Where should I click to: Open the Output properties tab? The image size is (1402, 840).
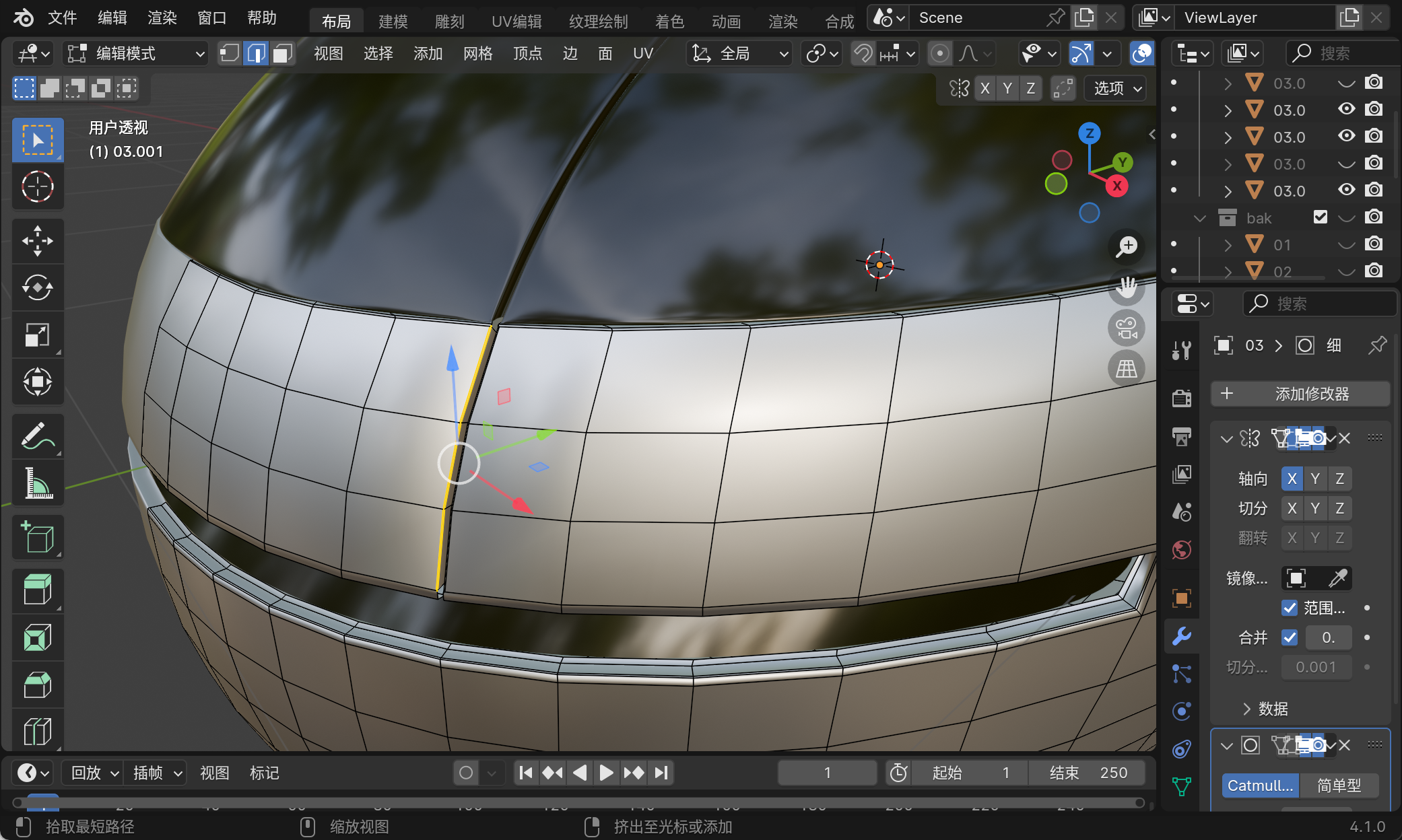(x=1182, y=436)
